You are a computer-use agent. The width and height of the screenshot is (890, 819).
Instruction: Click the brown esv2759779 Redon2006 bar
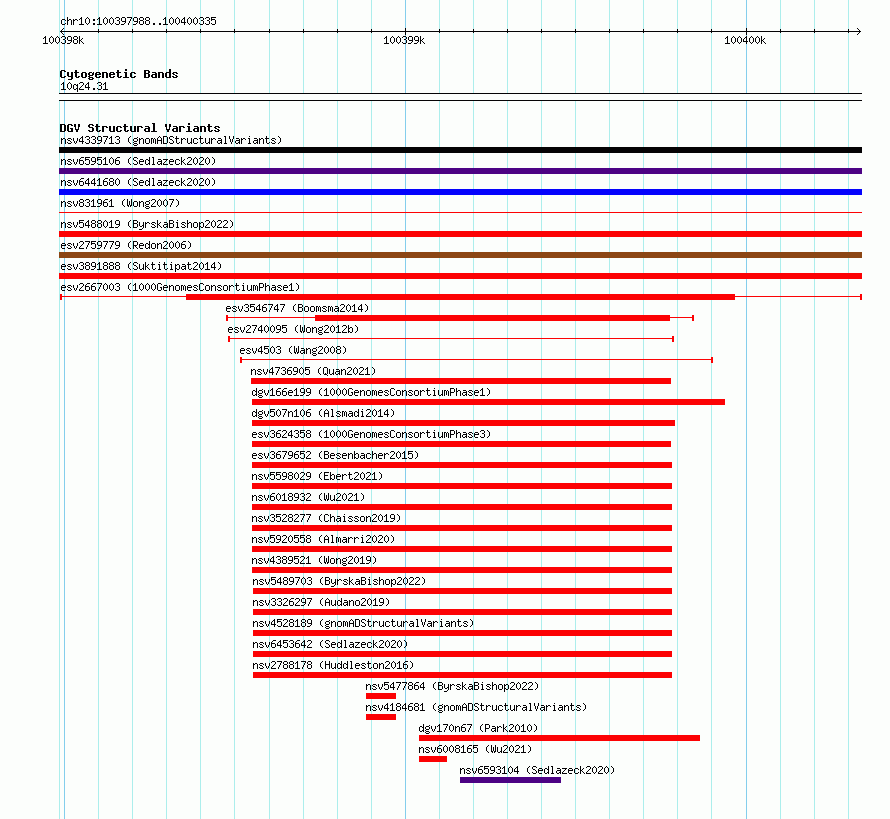point(460,255)
